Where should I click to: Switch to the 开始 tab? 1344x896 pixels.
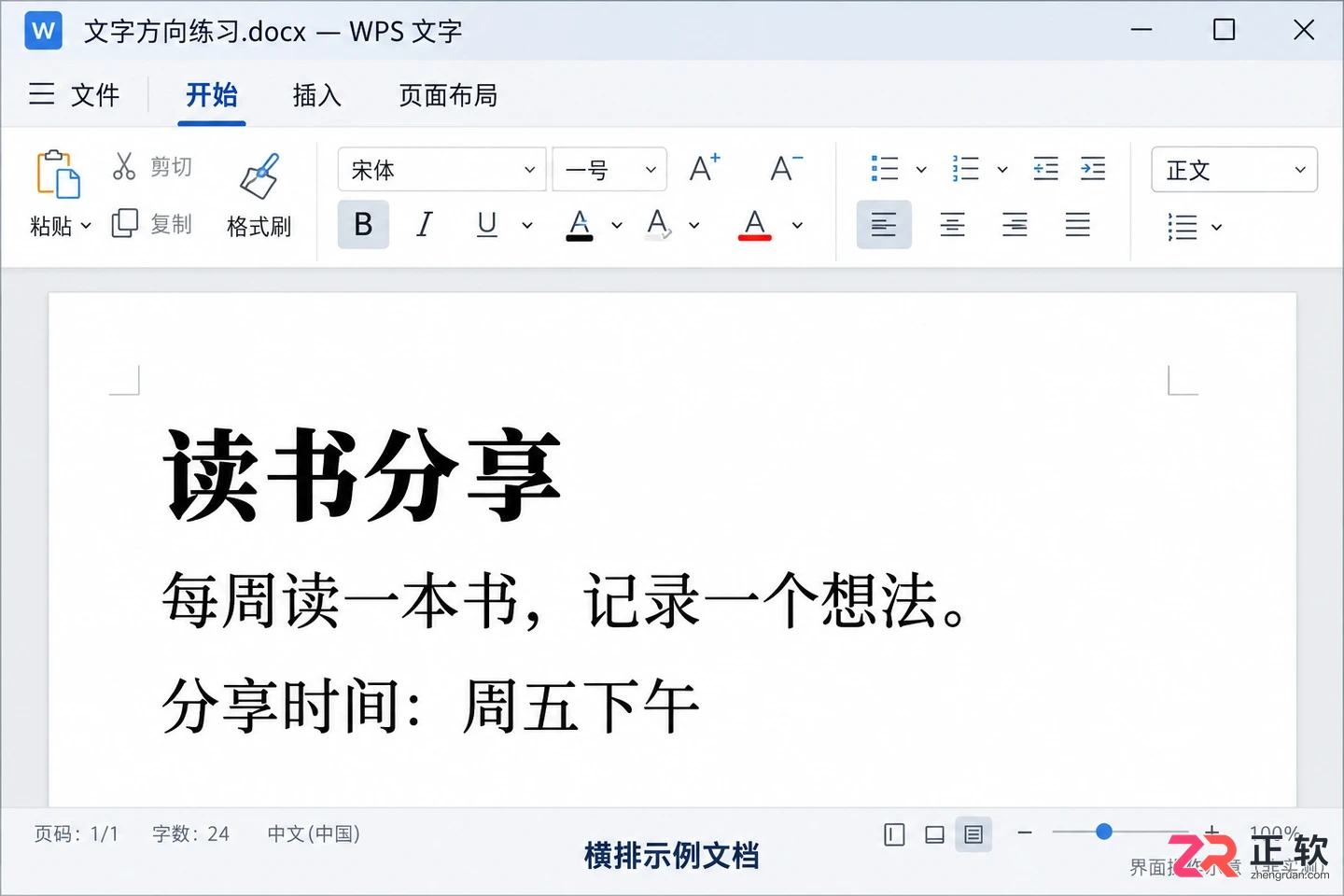point(212,94)
